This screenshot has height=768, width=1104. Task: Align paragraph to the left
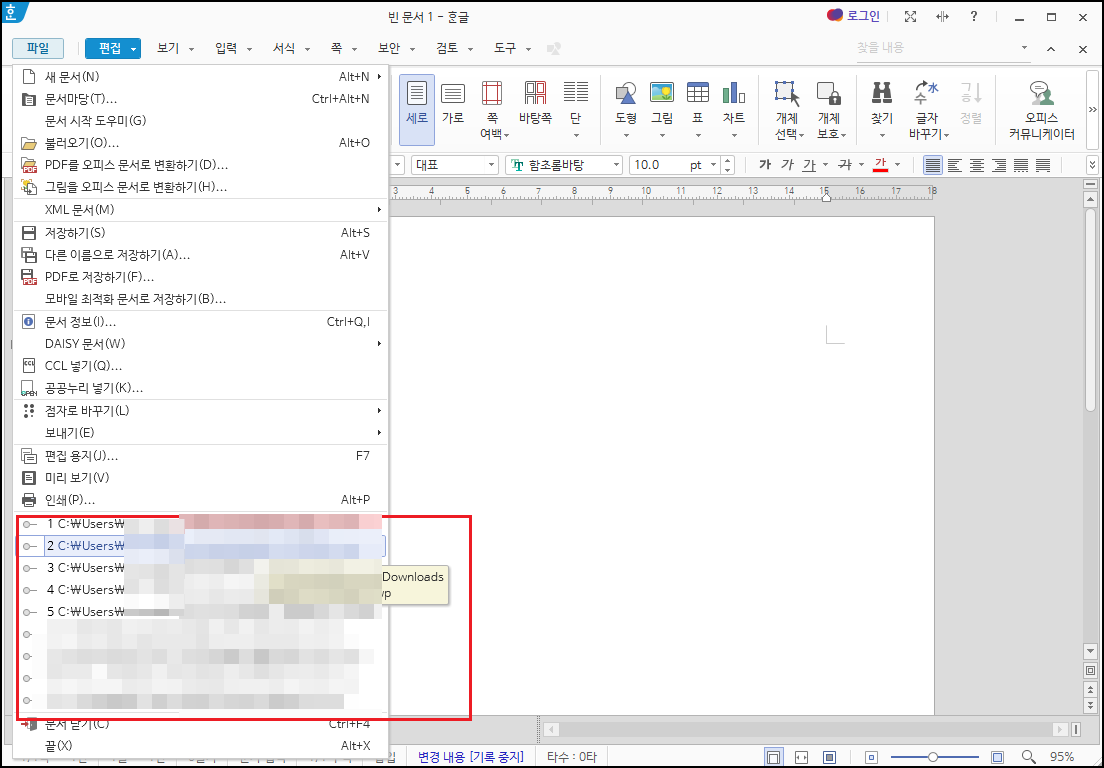(955, 165)
